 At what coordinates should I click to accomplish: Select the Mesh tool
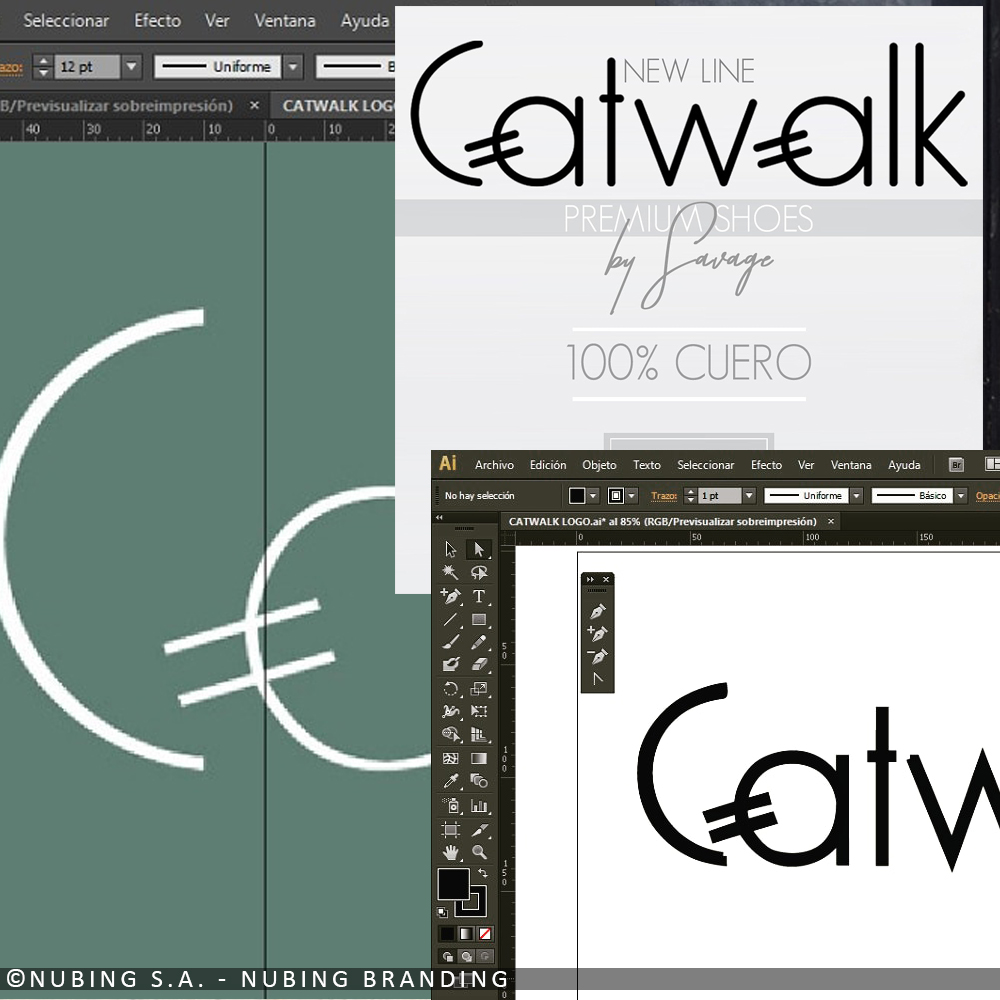[x=451, y=758]
